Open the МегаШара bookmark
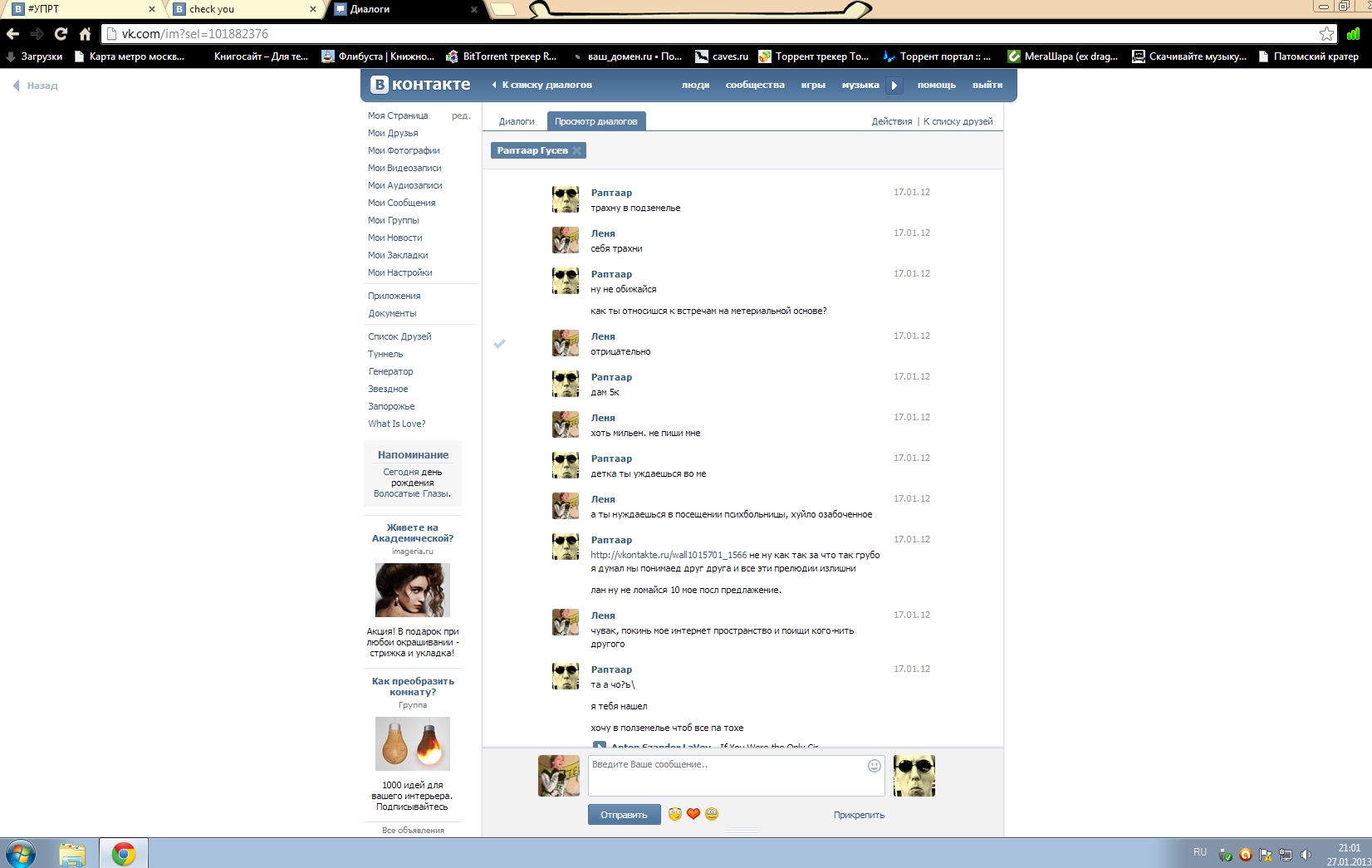 click(1063, 56)
